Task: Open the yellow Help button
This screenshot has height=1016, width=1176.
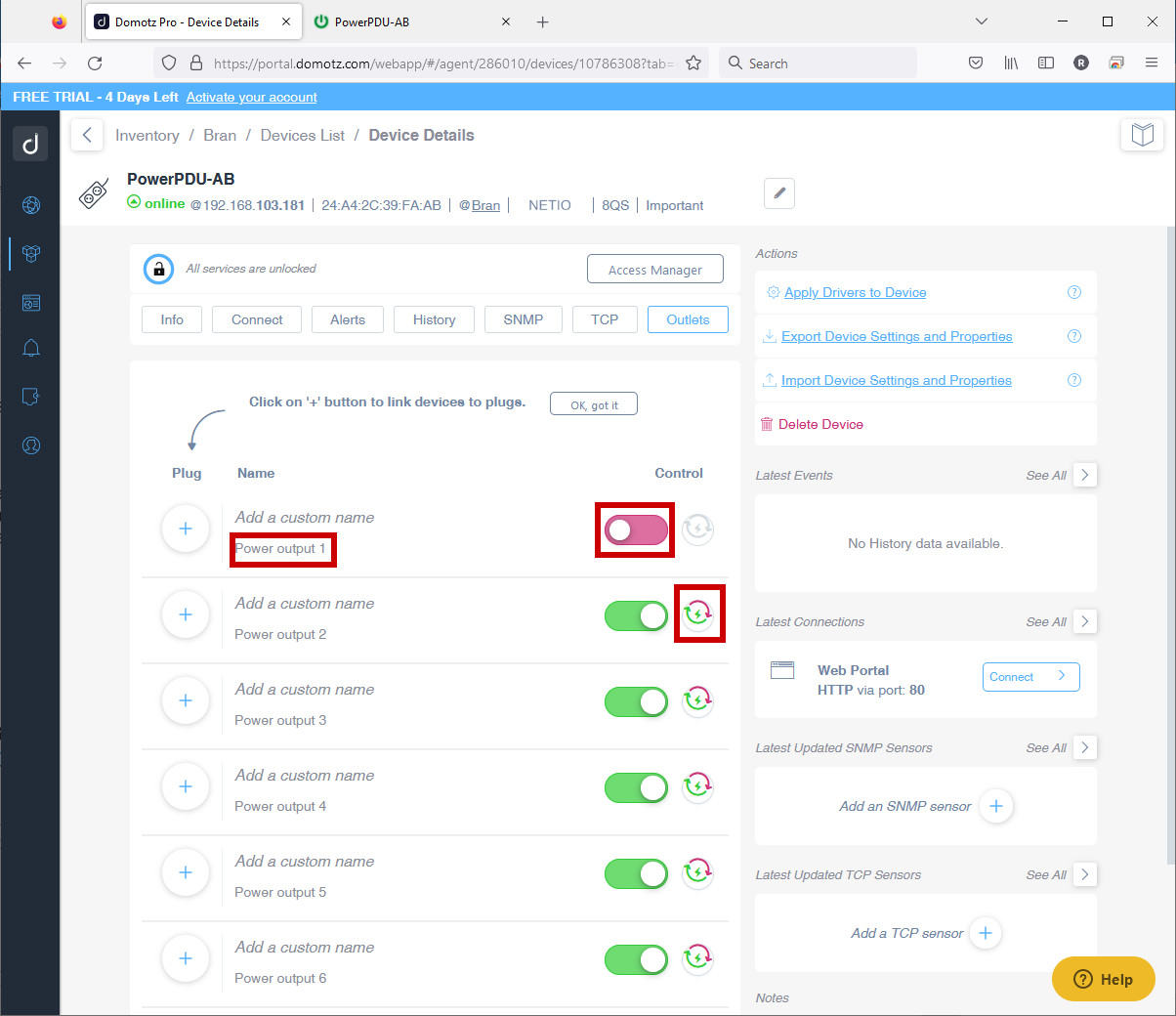Action: [1104, 979]
